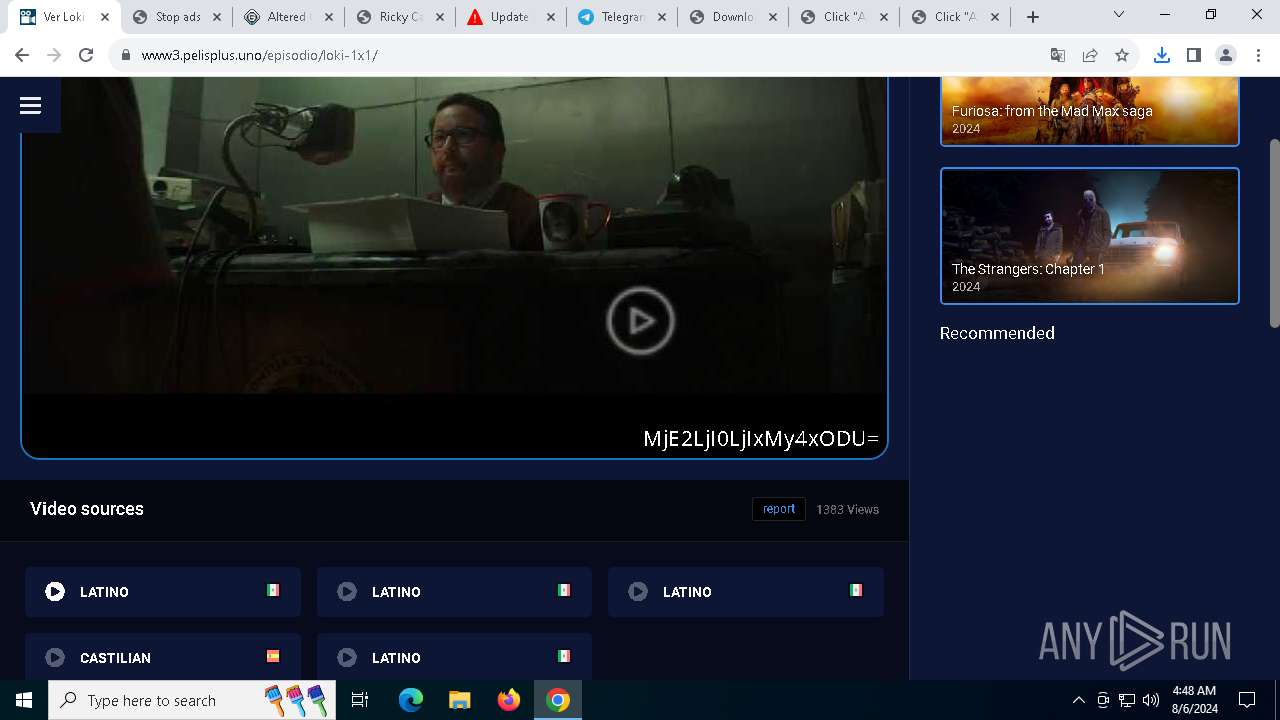Screen dimensions: 1280x720
Task: View the site information lock icon
Action: coord(126,55)
